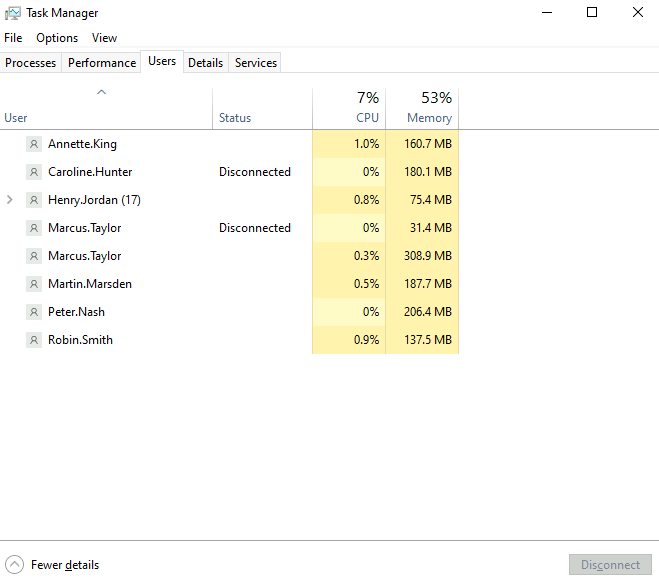Minimize the Task Manager window
659x585 pixels.
coord(547,13)
